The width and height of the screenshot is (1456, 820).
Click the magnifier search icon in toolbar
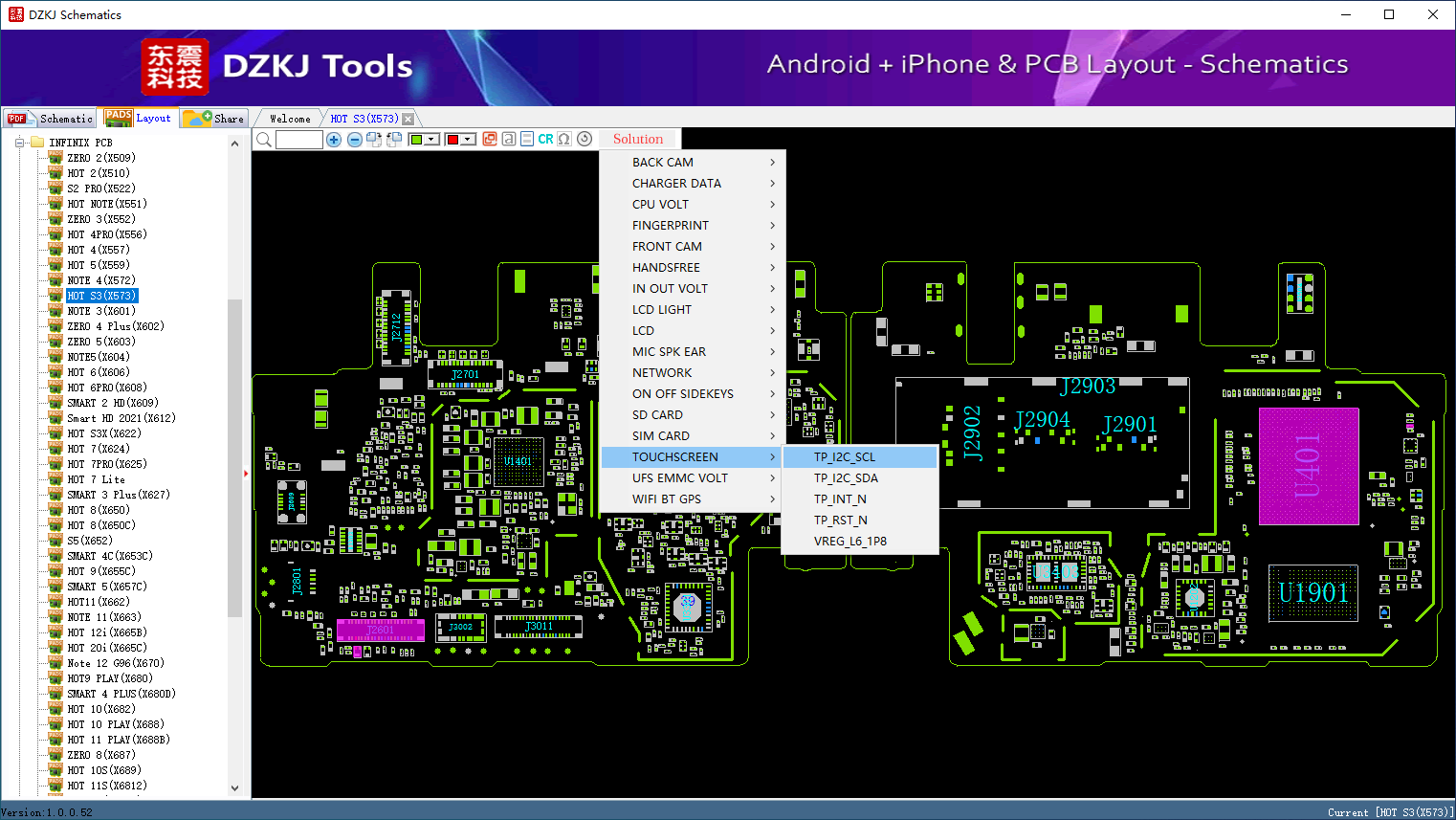click(264, 140)
